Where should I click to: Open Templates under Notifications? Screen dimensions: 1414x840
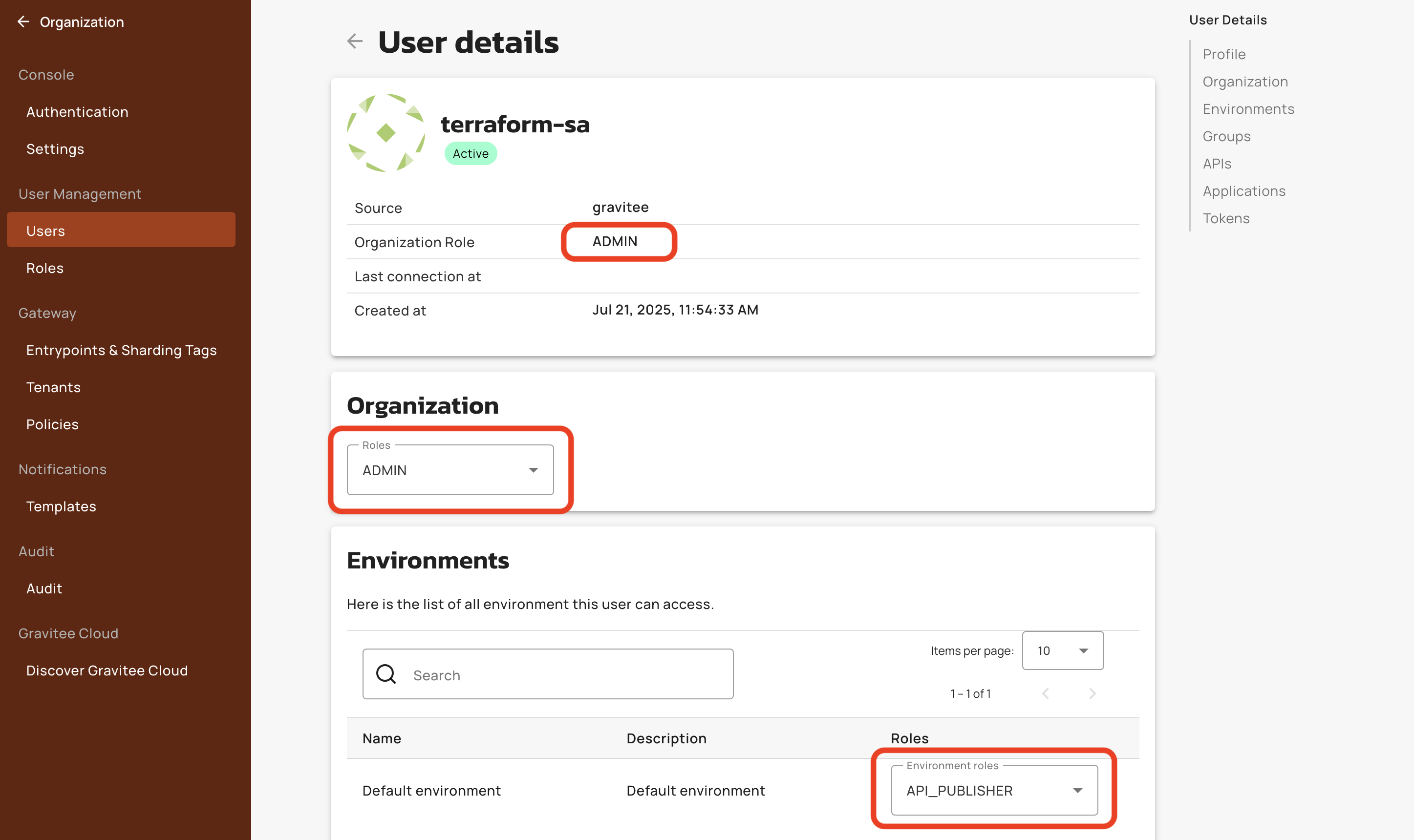pyautogui.click(x=61, y=506)
